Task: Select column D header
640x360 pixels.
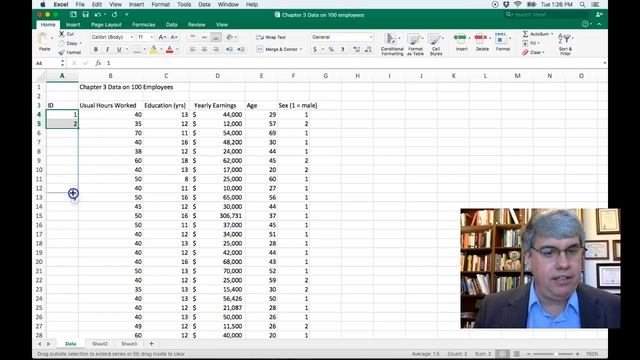Action: pyautogui.click(x=217, y=76)
